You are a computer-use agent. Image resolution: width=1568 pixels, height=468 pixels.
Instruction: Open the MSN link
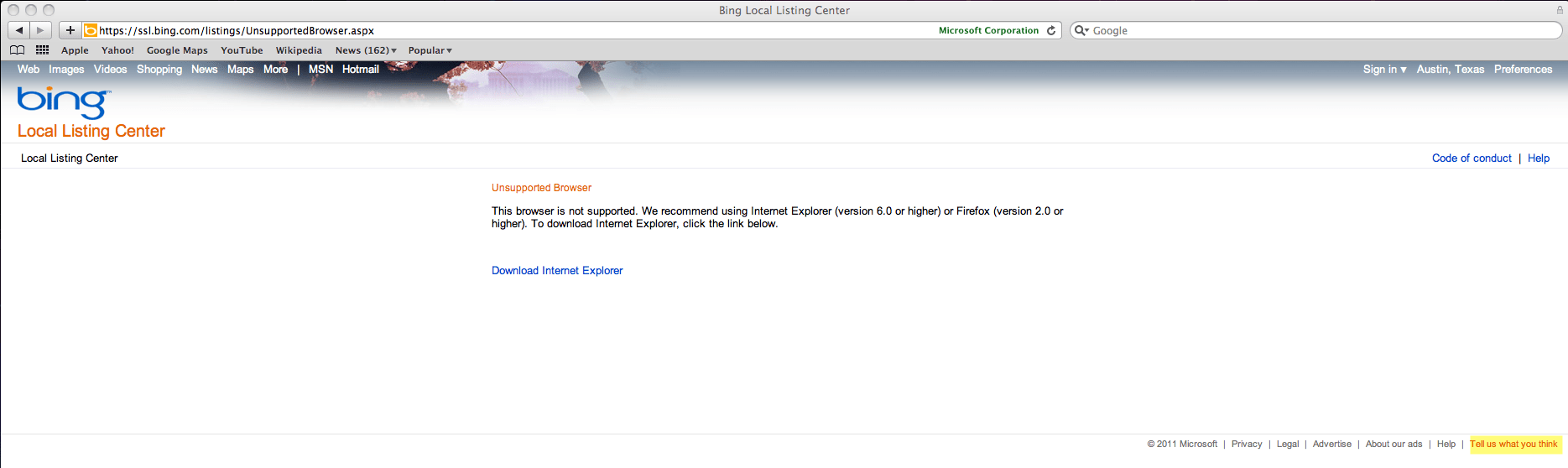click(320, 70)
